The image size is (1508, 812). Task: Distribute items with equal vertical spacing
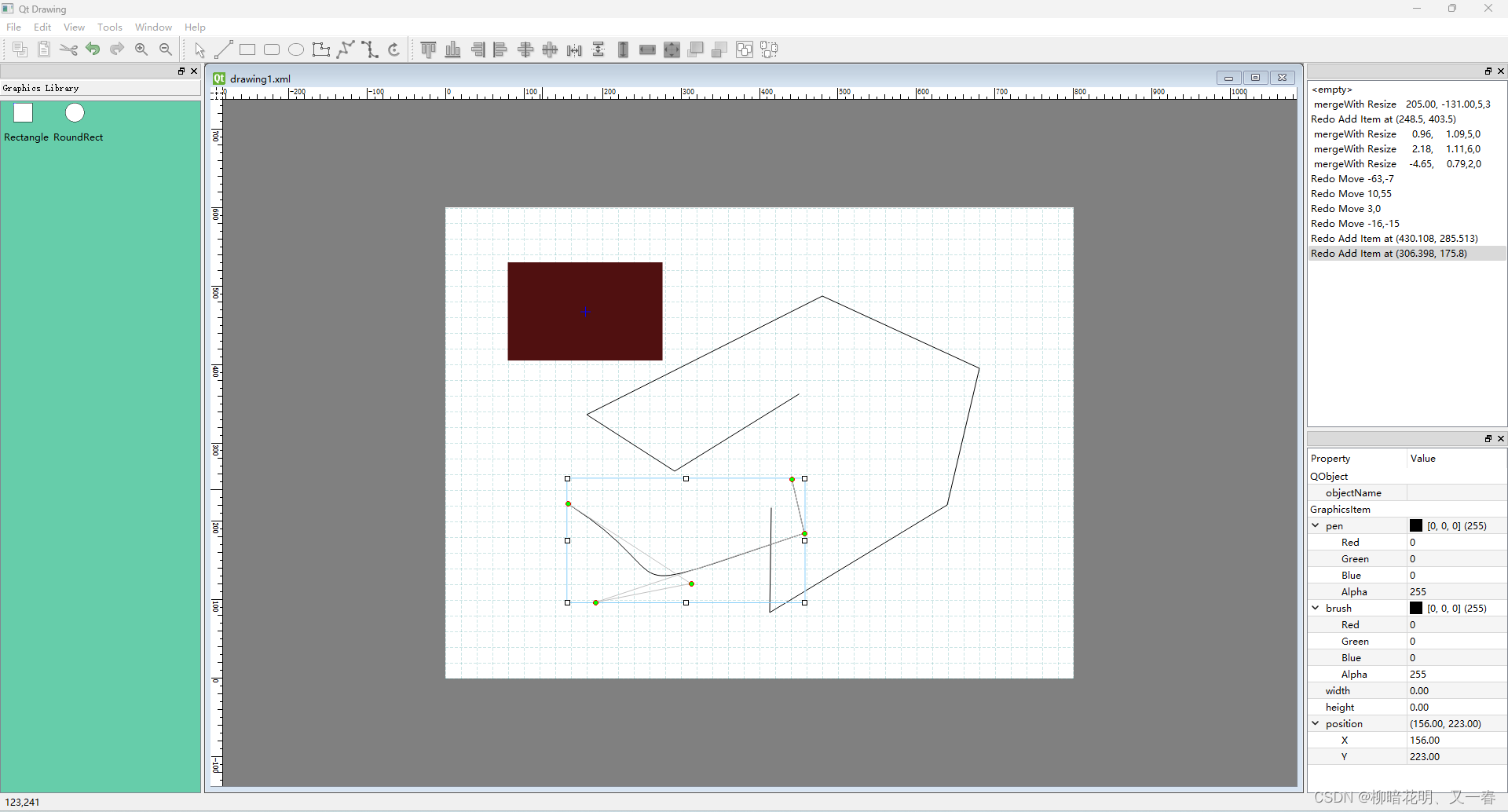click(598, 49)
